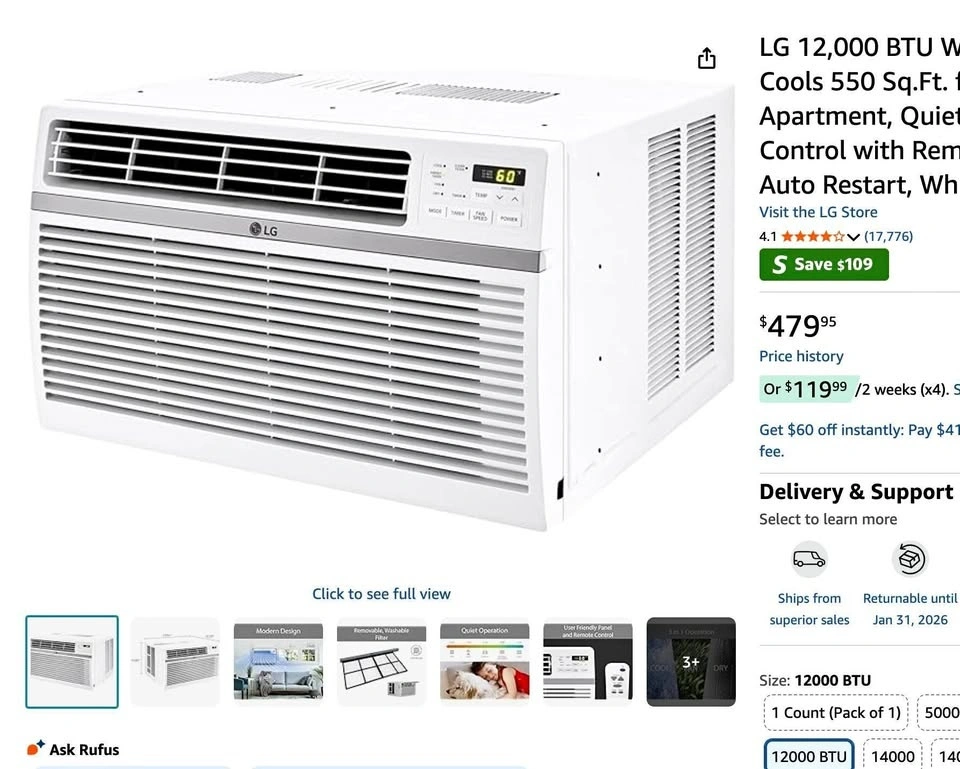The width and height of the screenshot is (960, 769).
Task: Open the 17,776 reviews count link
Action: pos(888,236)
